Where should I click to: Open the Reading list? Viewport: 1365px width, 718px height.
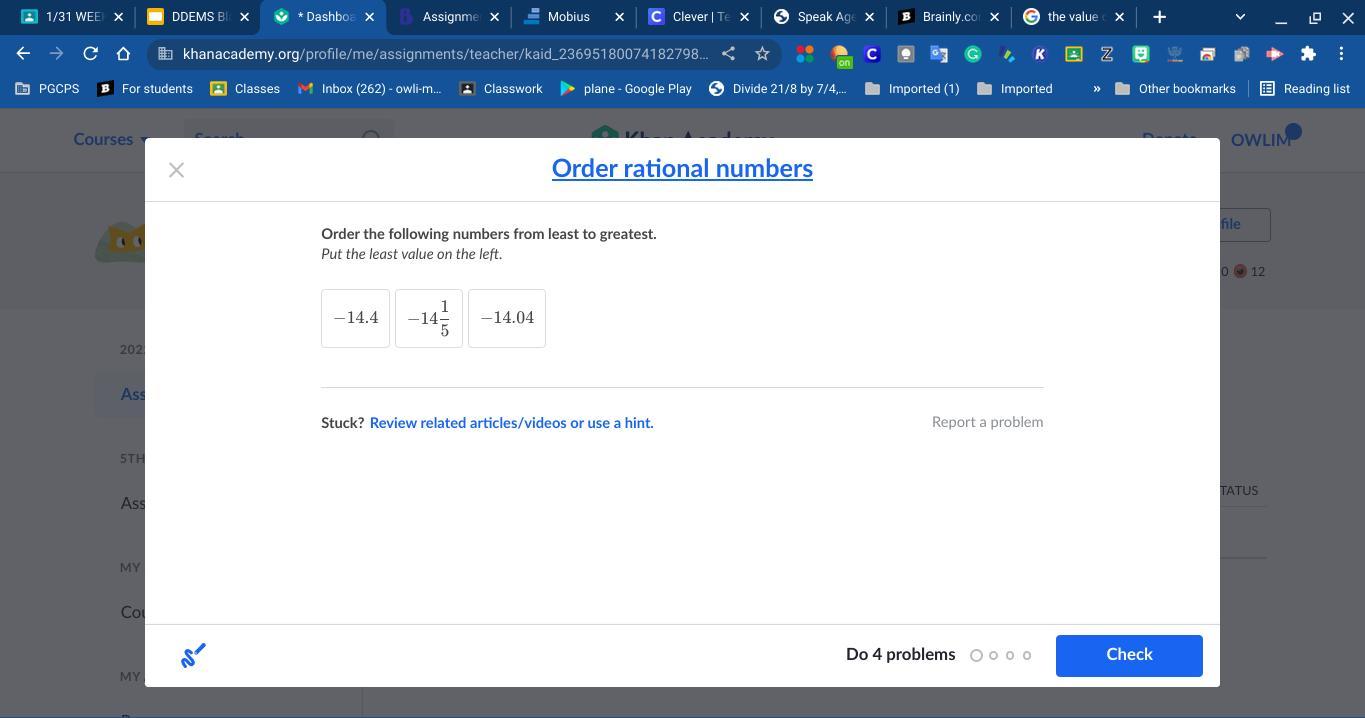click(x=1305, y=89)
